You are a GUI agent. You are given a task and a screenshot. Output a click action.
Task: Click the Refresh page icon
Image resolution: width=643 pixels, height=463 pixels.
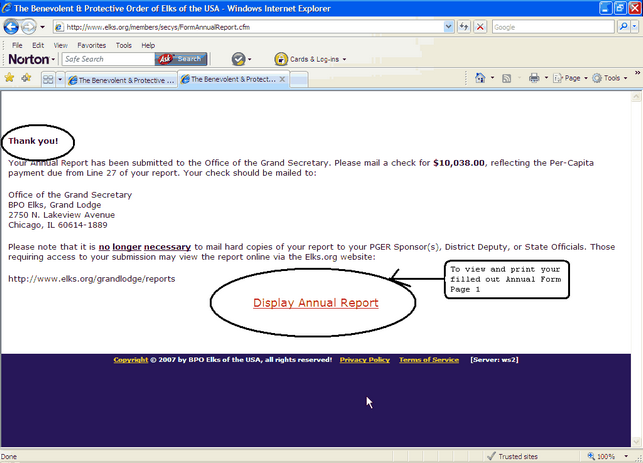pos(462,27)
